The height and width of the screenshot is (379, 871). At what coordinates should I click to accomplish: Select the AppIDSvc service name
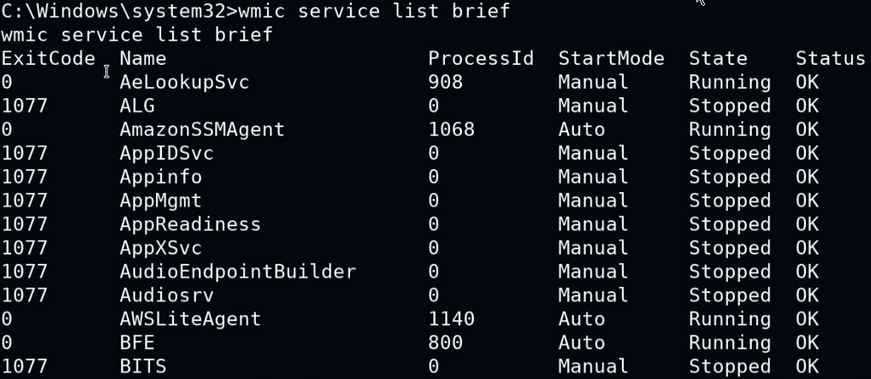[167, 153]
